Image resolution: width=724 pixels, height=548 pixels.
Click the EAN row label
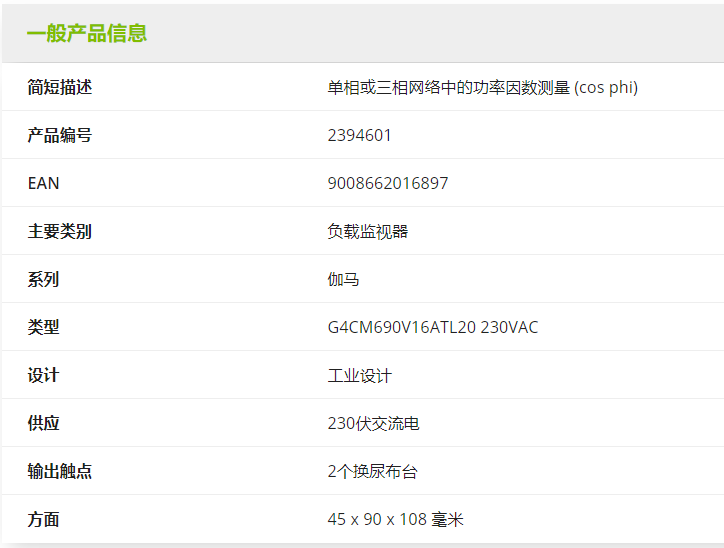point(43,183)
